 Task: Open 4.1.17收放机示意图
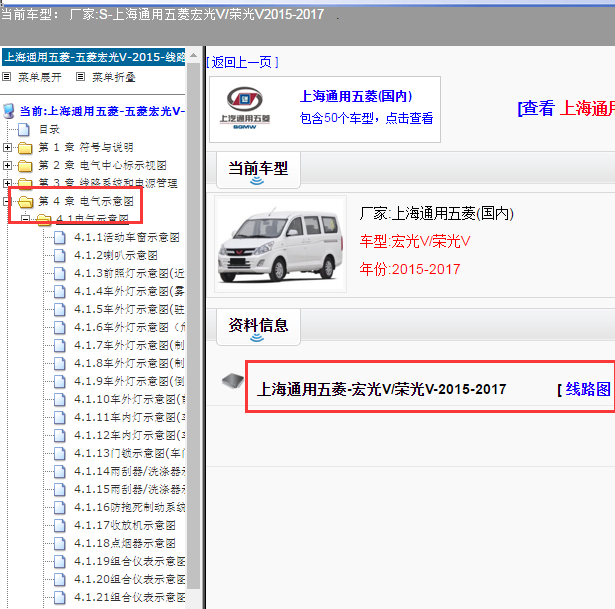pos(125,525)
